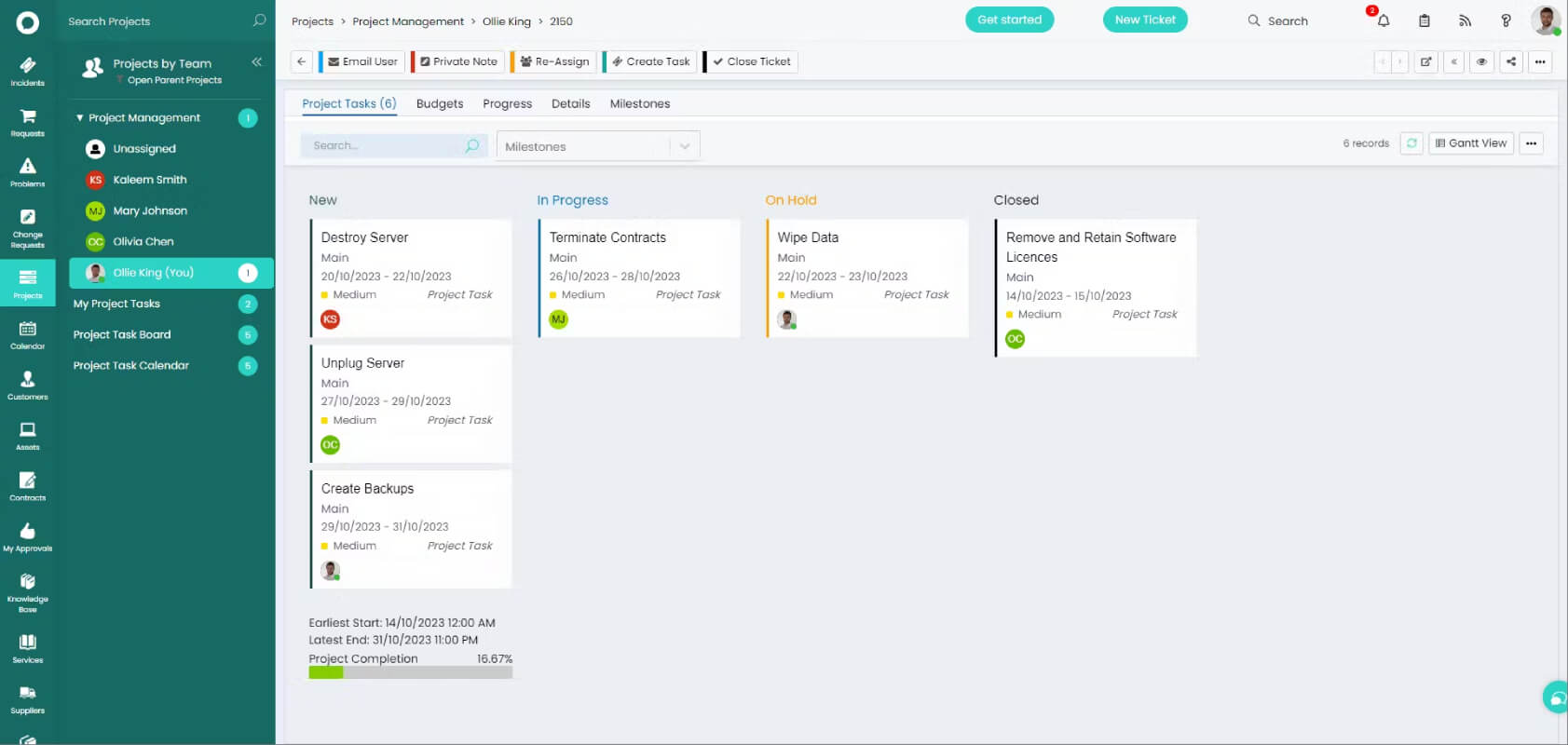Switch to the Budgets tab
1568x745 pixels.
pyautogui.click(x=440, y=103)
